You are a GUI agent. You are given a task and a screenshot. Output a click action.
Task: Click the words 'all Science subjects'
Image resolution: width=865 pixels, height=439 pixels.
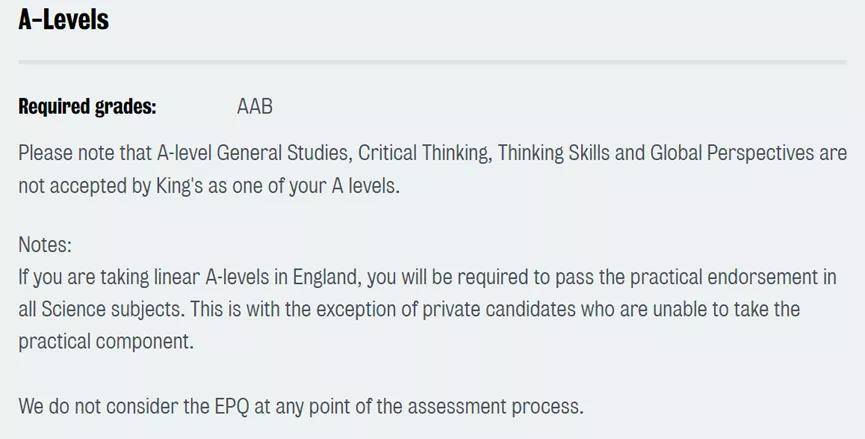point(102,309)
